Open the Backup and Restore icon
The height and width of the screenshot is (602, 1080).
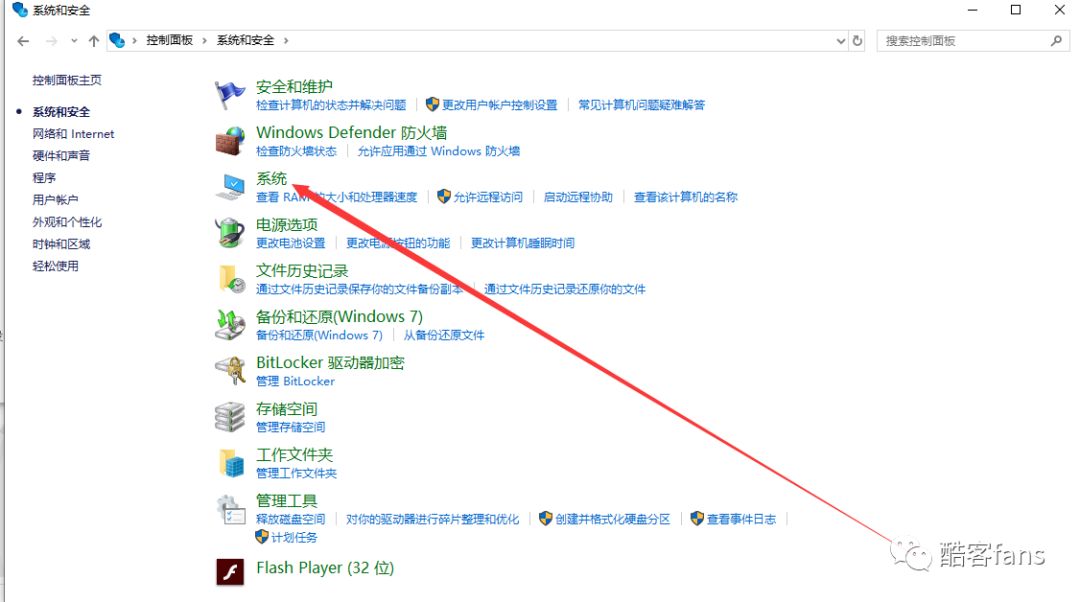(x=229, y=325)
